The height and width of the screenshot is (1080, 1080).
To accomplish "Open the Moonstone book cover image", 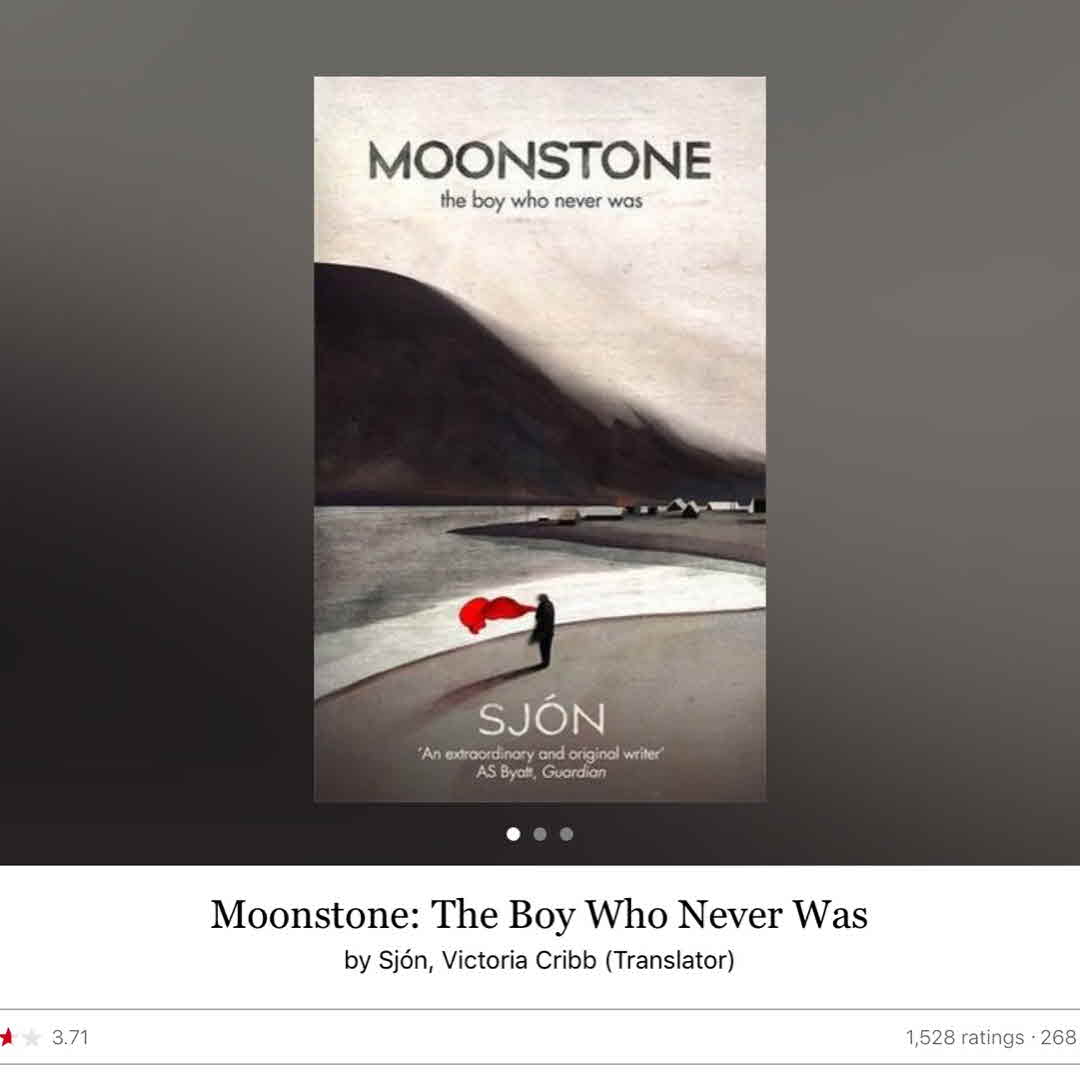I will [x=540, y=439].
